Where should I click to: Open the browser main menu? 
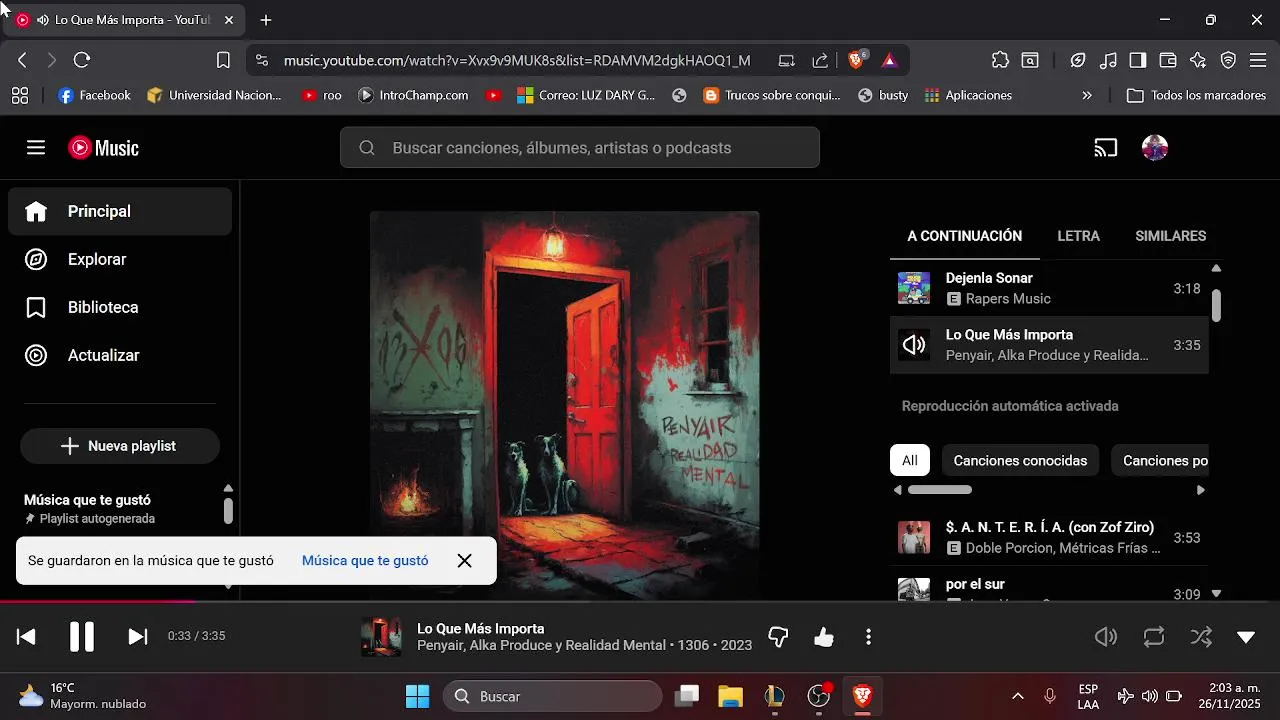(x=1258, y=60)
